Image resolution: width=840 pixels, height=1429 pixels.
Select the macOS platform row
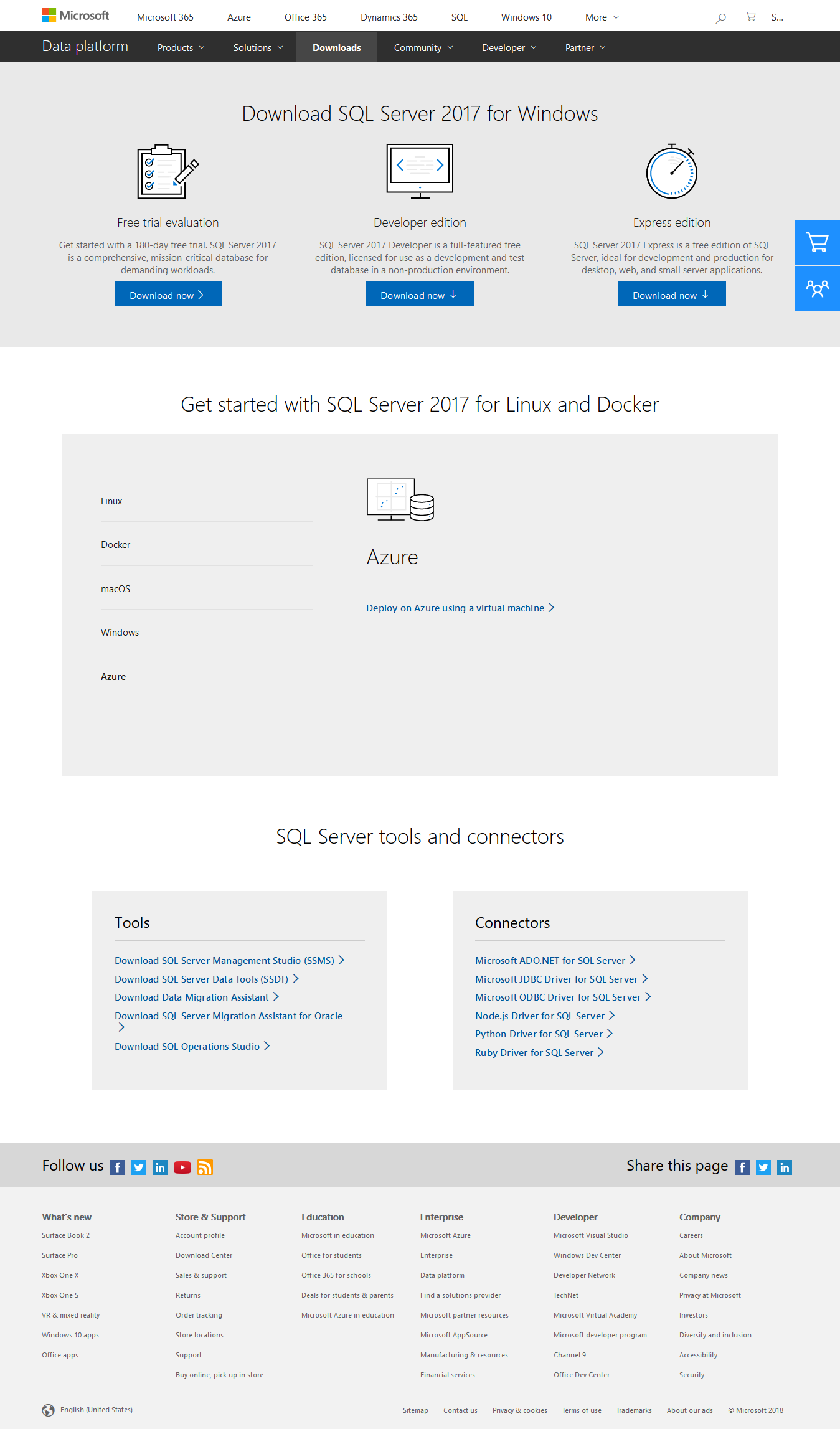pos(207,588)
